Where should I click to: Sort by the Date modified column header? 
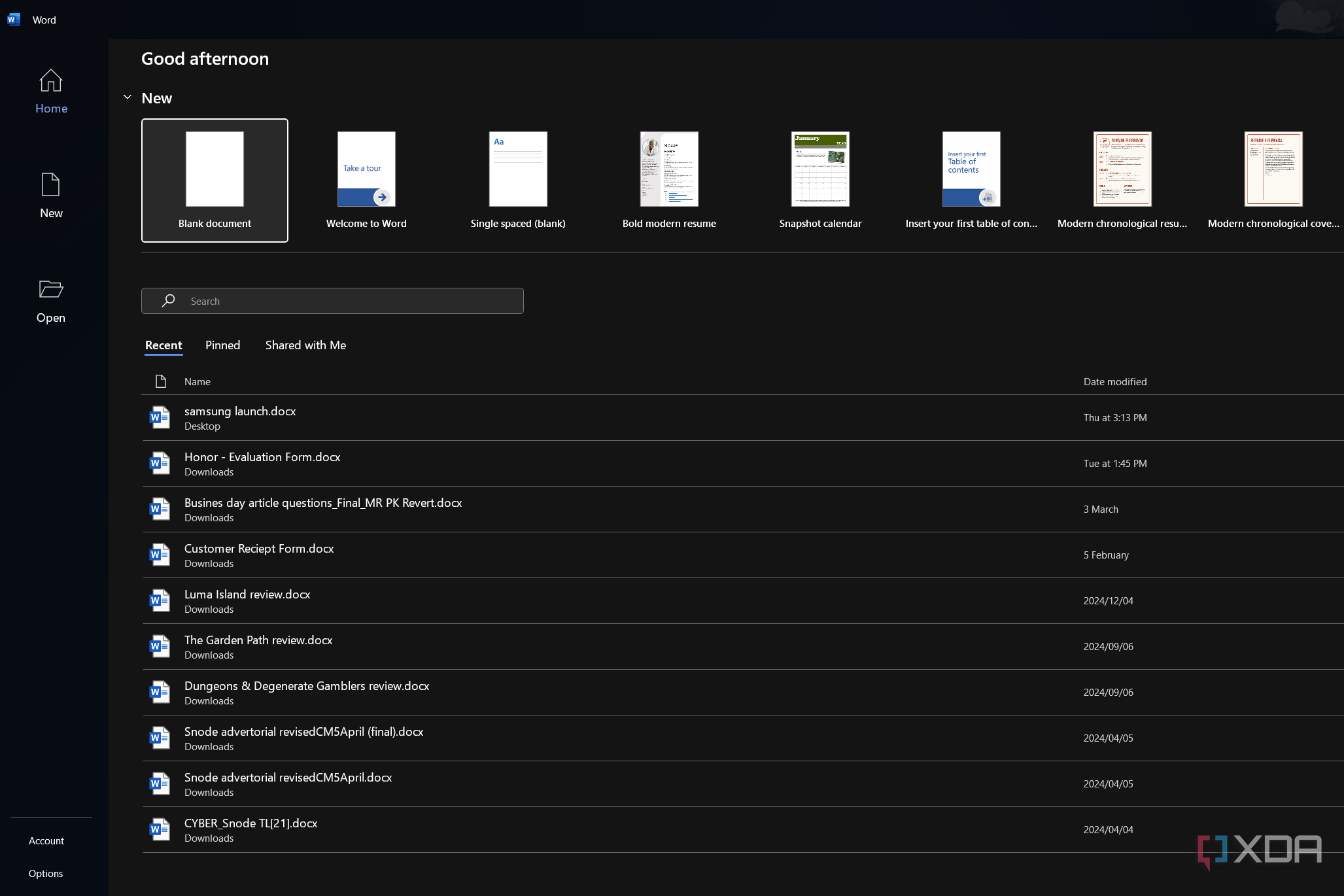1115,382
